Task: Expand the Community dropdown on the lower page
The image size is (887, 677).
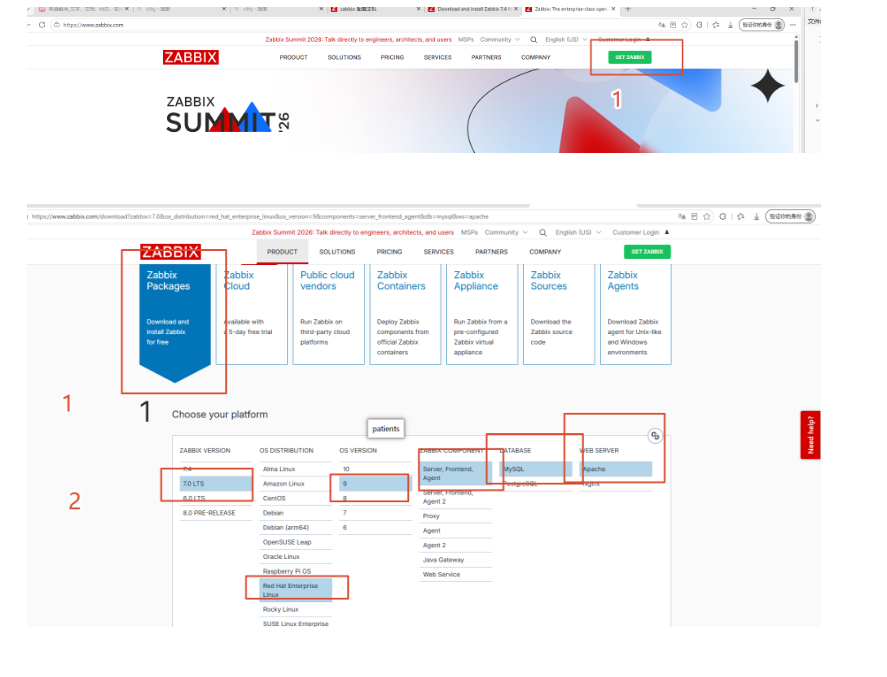Action: 506,232
